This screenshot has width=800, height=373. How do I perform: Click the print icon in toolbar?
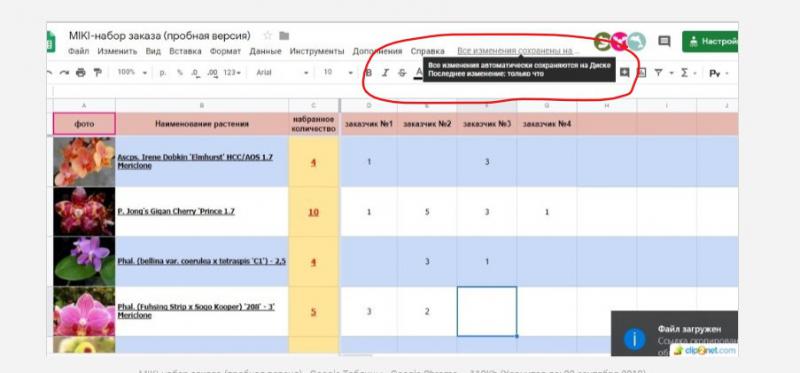(81, 73)
